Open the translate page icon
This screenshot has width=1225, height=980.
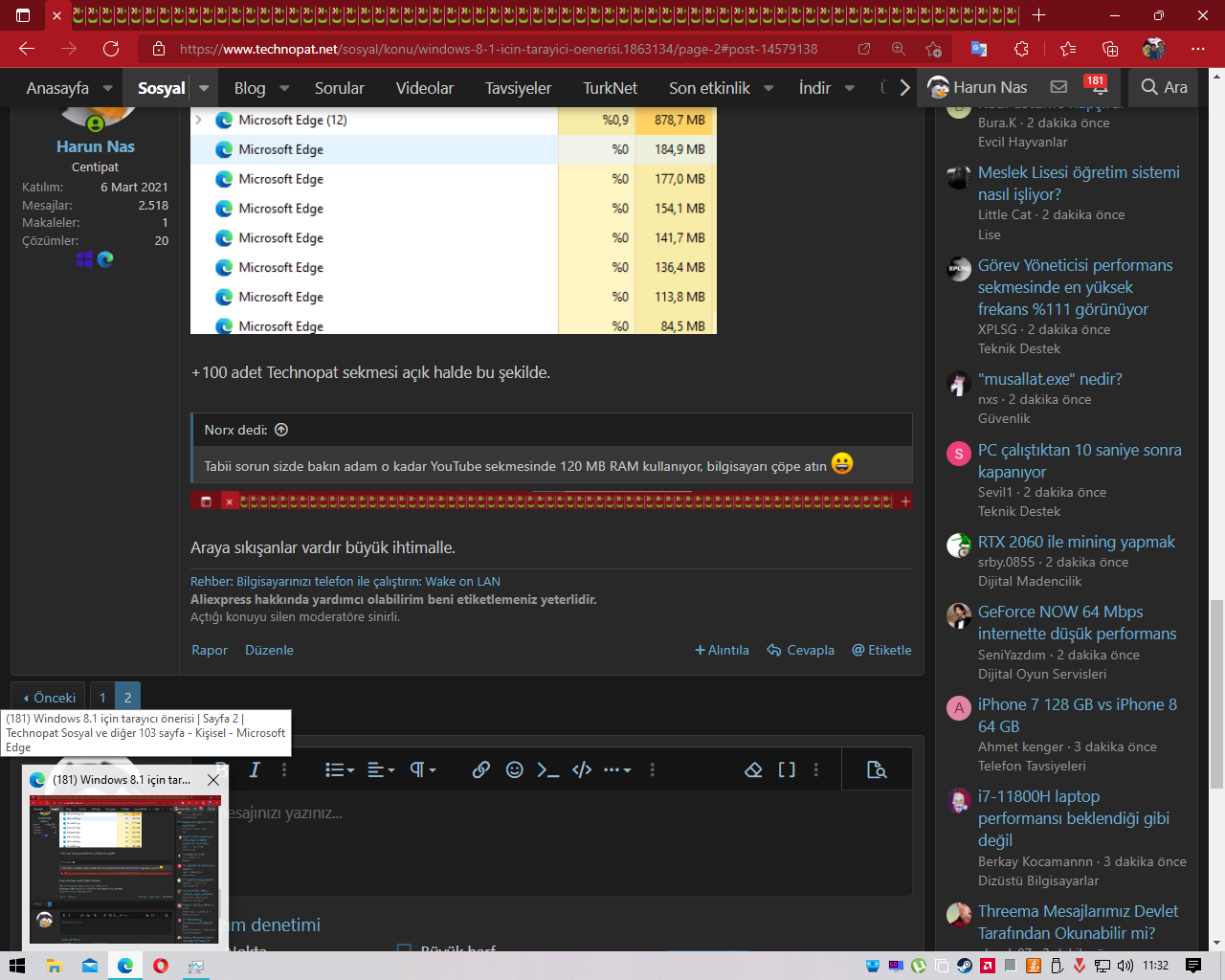979,49
